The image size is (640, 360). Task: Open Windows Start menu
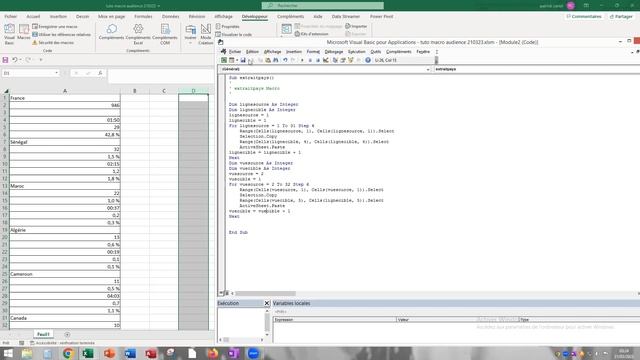[8, 353]
